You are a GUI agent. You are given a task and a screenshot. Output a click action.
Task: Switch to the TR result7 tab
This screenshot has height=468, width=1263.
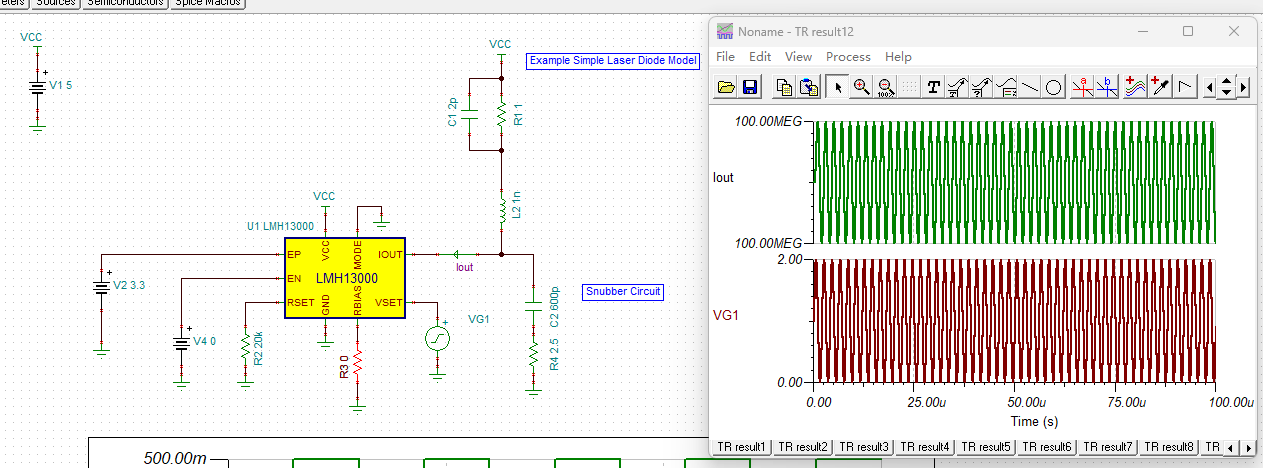point(1107,447)
